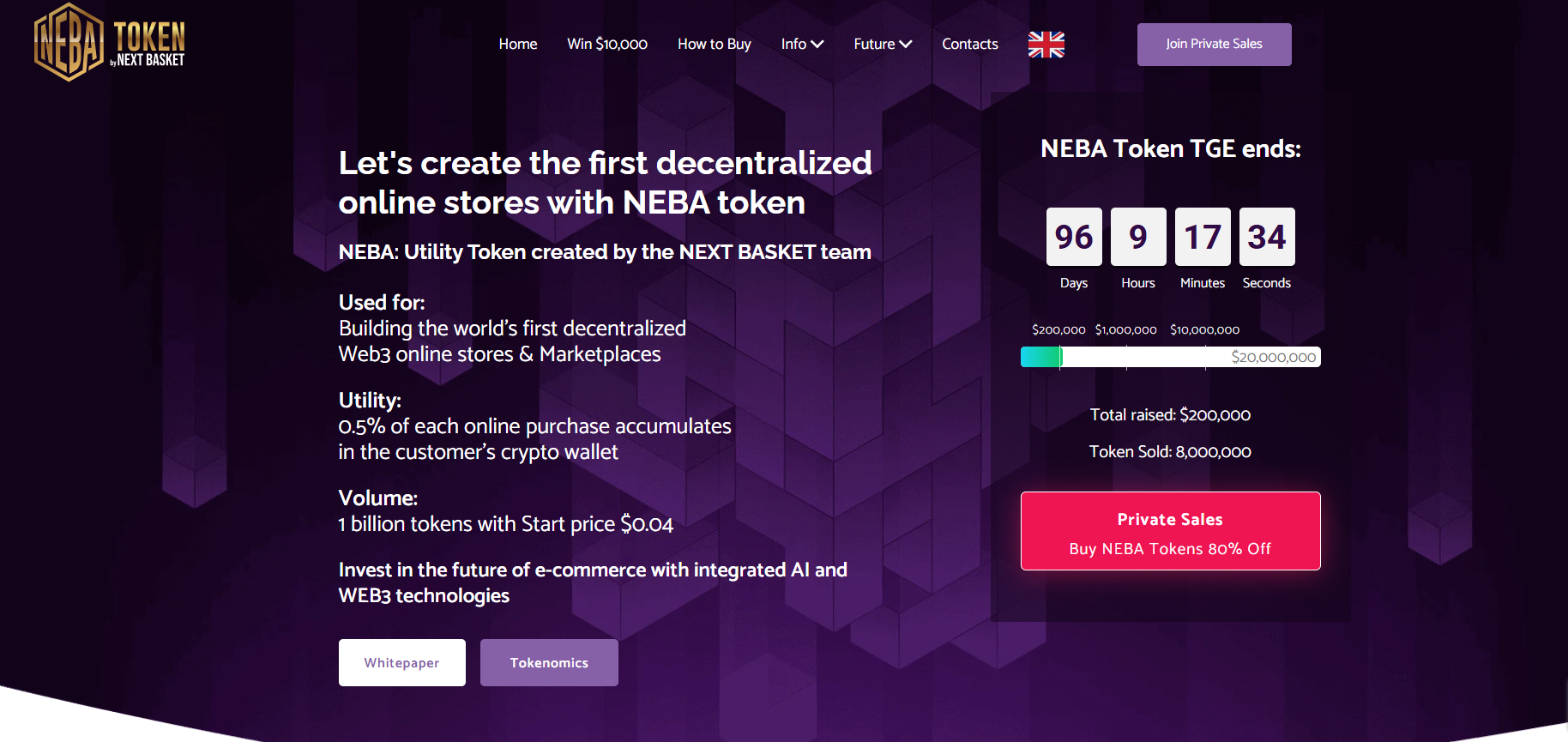Image resolution: width=1568 pixels, height=742 pixels.
Task: Click the $10,000,000 milestone label
Action: 1204,329
